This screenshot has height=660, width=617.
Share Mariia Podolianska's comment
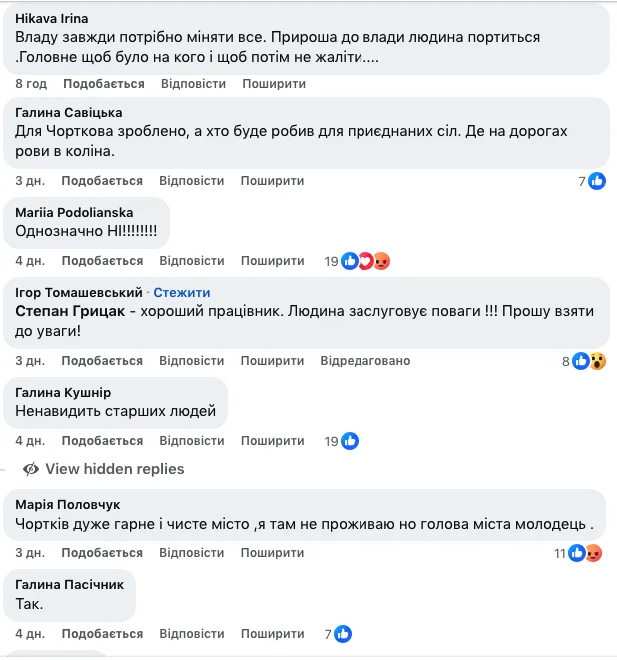tap(272, 261)
